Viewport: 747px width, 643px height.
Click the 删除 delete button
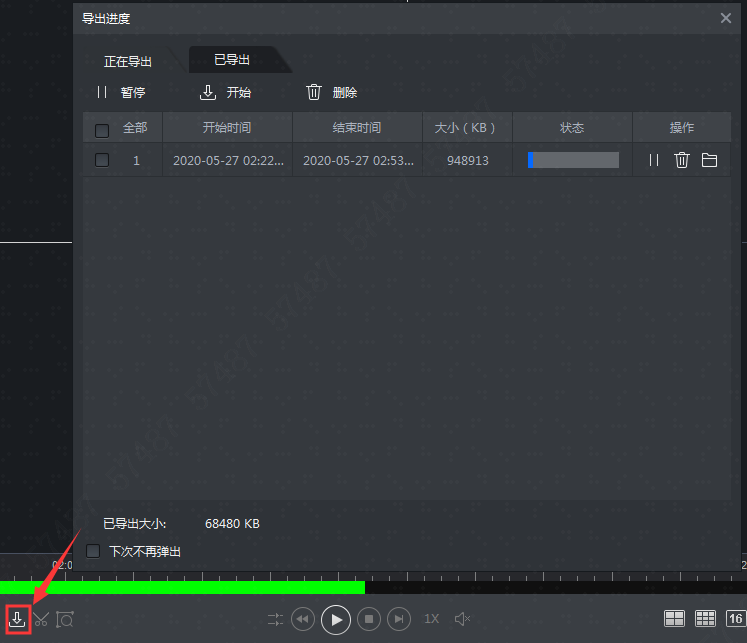[x=332, y=92]
